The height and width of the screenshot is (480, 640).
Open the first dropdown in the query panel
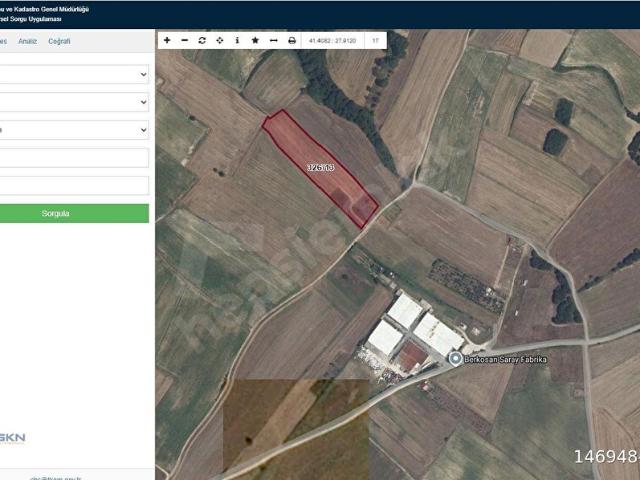pyautogui.click(x=73, y=74)
